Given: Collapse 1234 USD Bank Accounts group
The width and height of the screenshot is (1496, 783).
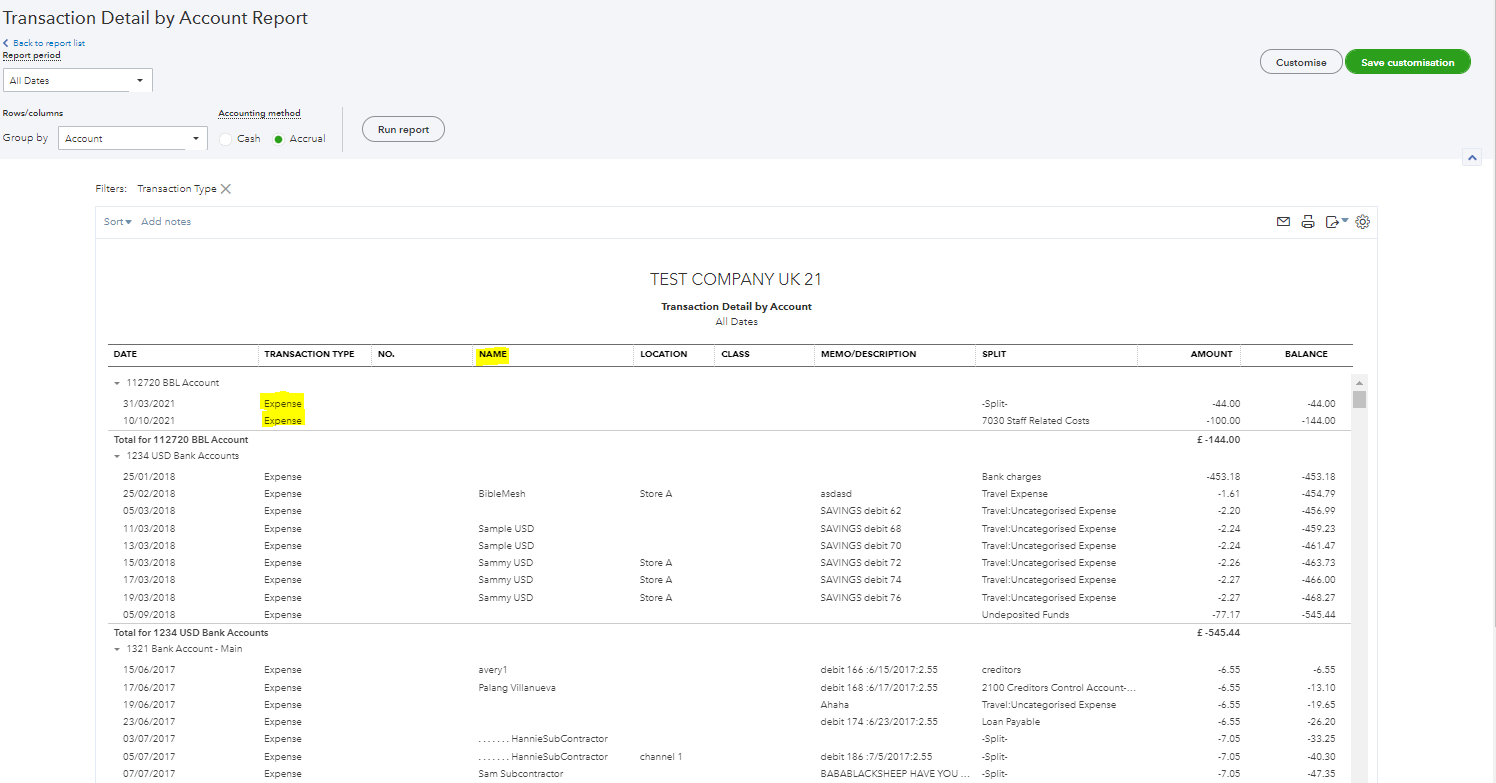Looking at the screenshot, I should [x=117, y=456].
